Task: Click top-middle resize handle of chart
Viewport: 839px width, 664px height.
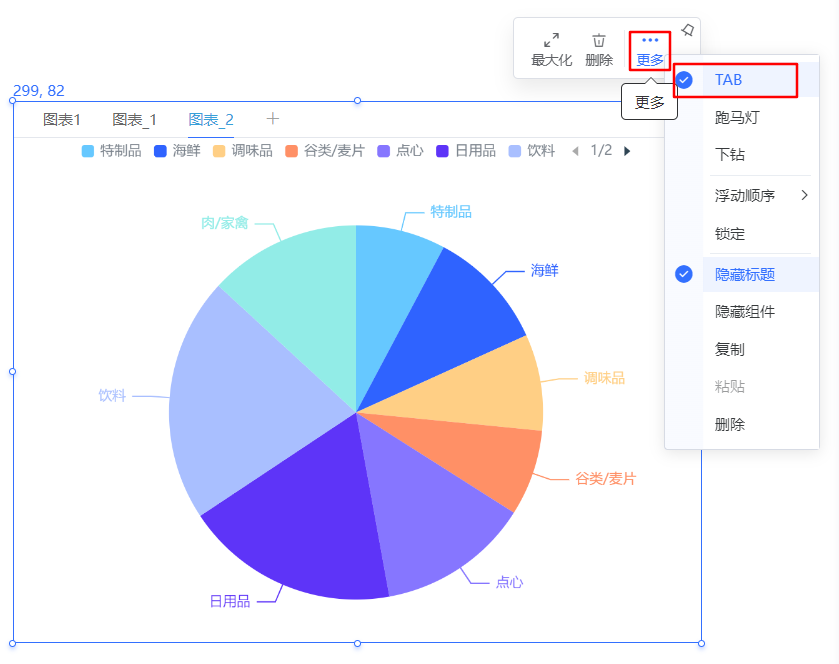Action: click(357, 101)
